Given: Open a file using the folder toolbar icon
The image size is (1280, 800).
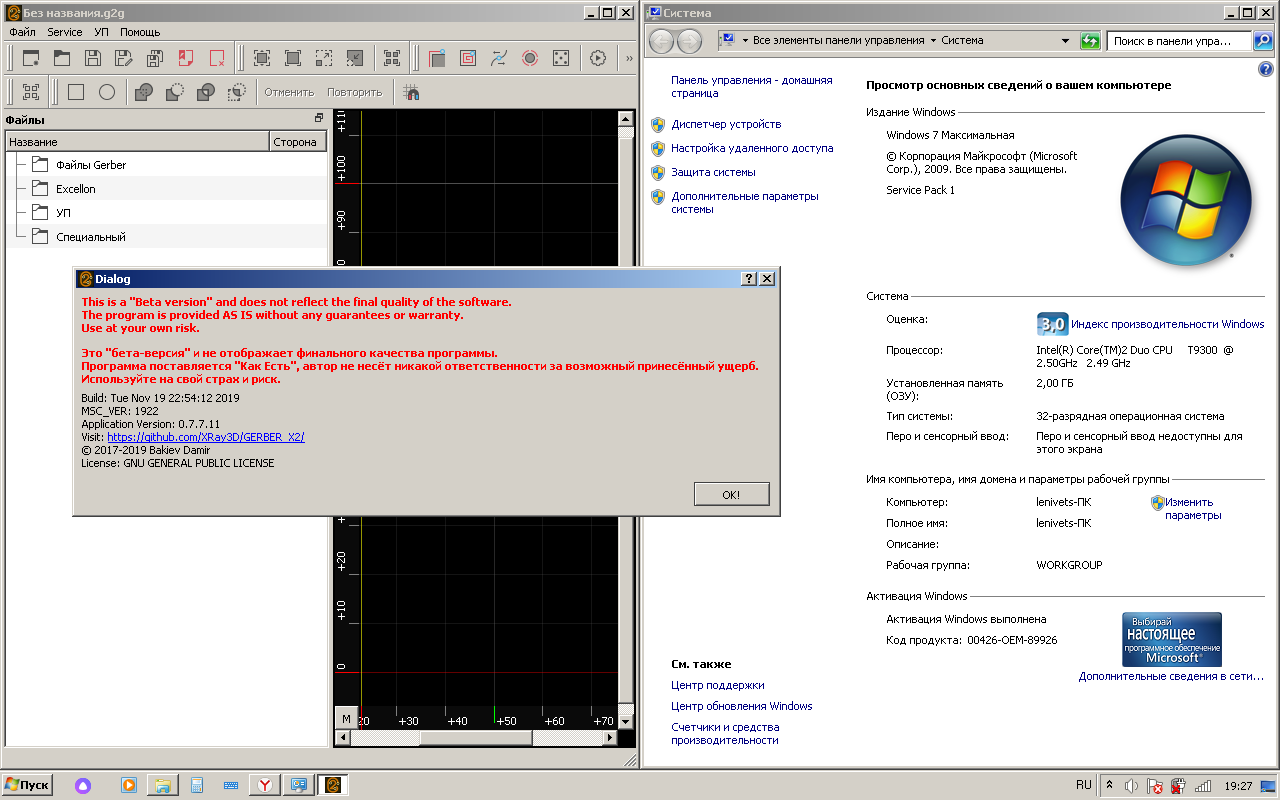Looking at the screenshot, I should [x=62, y=58].
